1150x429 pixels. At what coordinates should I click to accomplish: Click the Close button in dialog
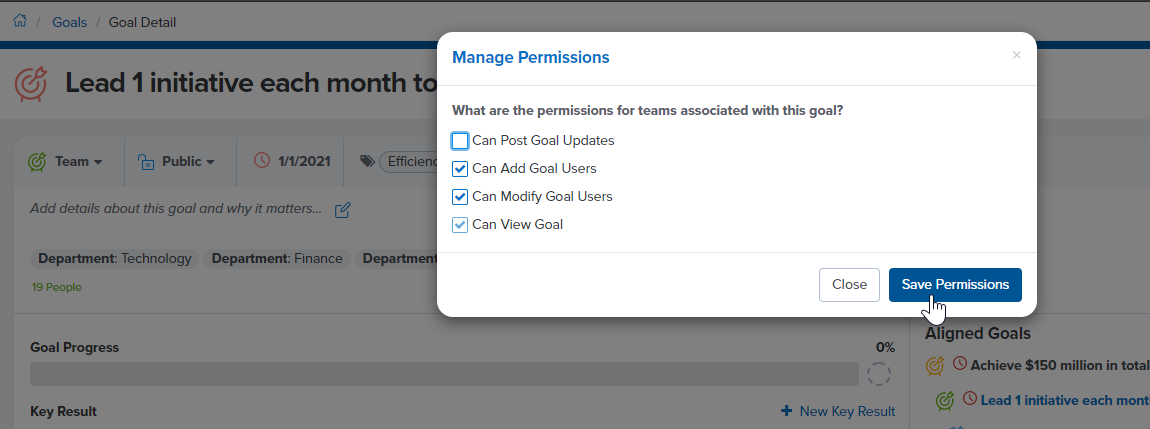pos(849,285)
